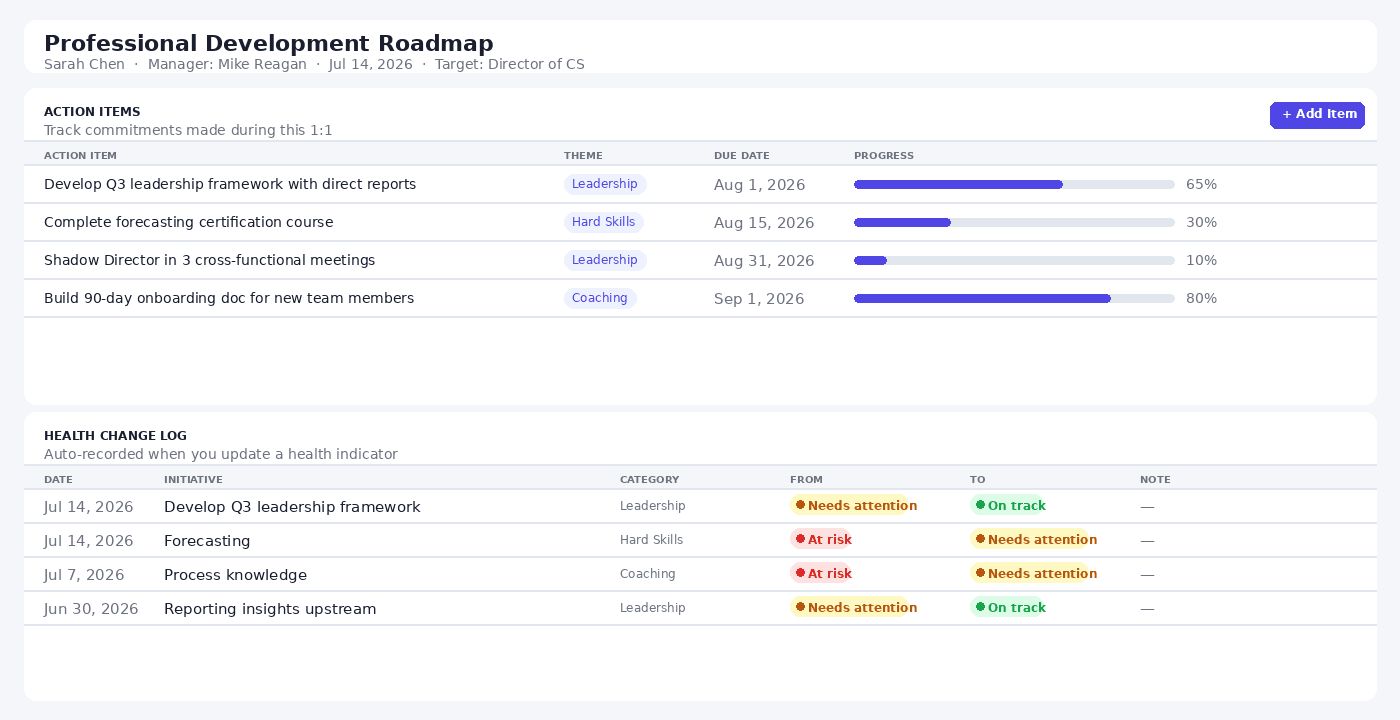The image size is (1400, 720).
Task: Select 'Build 90-day onboarding doc for new team members'
Action: tap(229, 299)
